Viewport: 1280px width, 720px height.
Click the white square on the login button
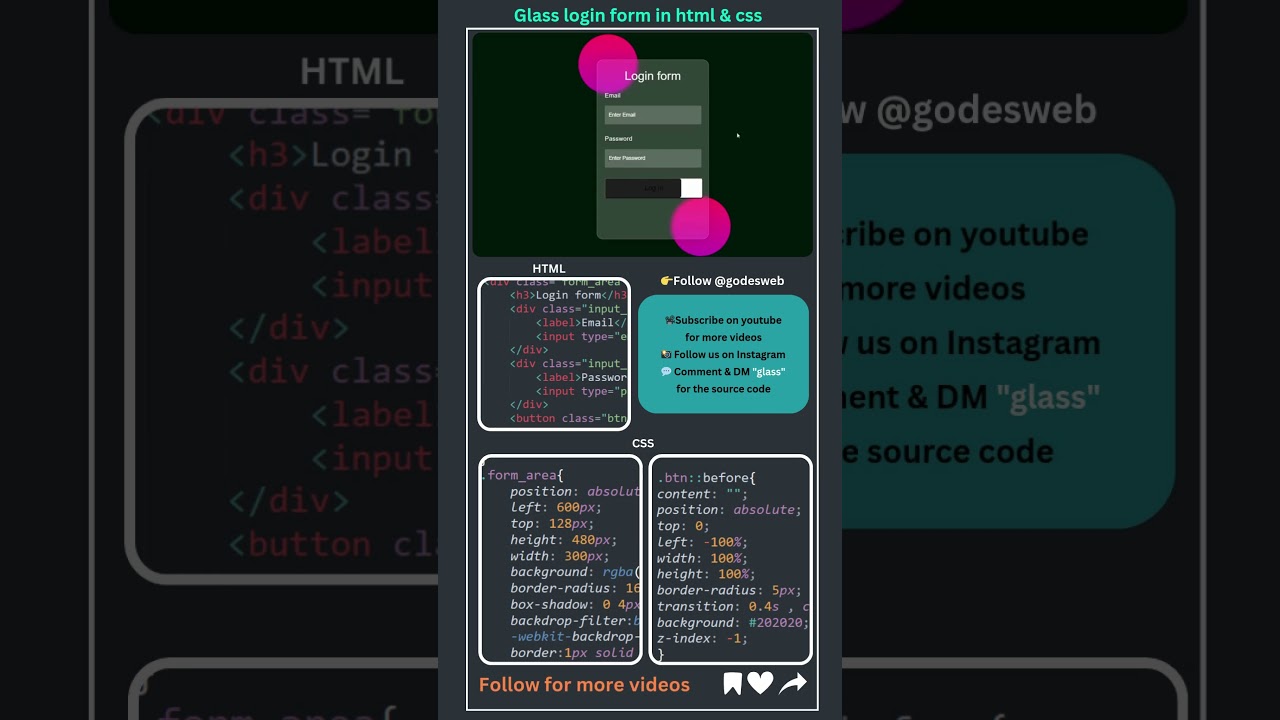[692, 188]
